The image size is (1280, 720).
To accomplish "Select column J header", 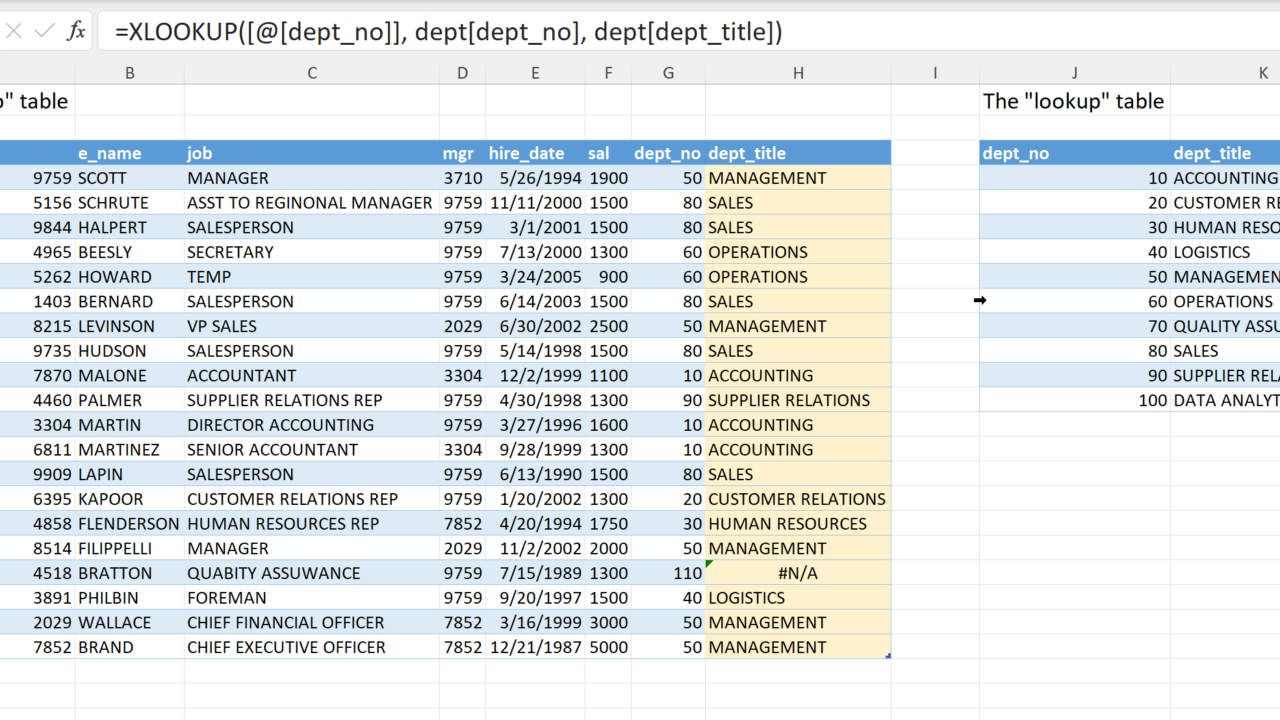I will pos(1074,72).
